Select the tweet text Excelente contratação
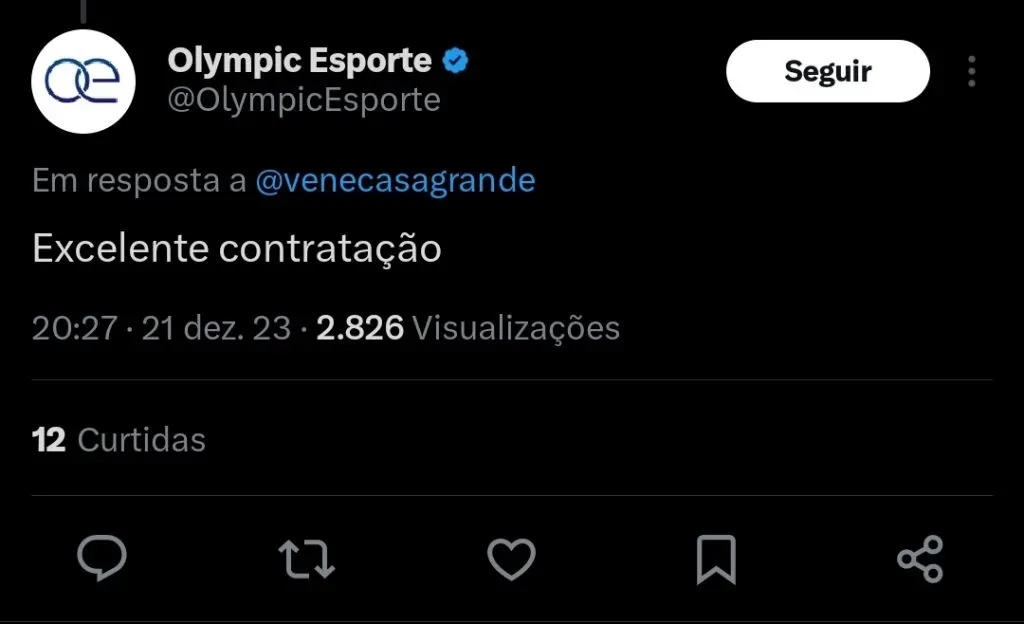The width and height of the screenshot is (1024, 624). (237, 249)
